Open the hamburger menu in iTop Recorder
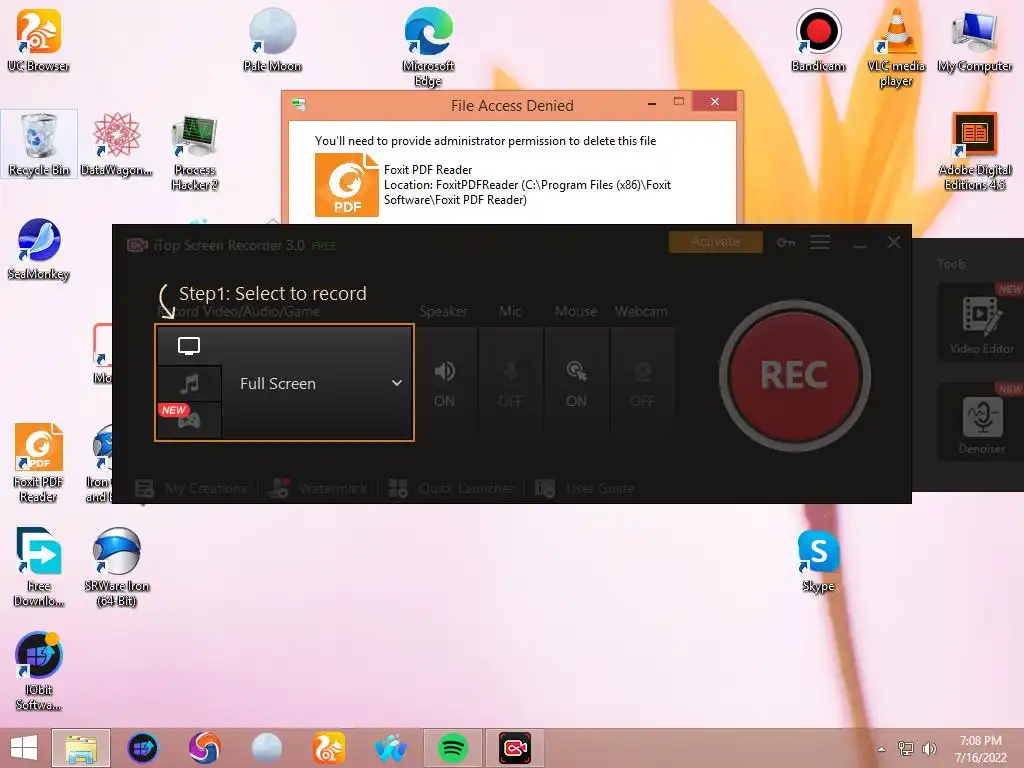The height and width of the screenshot is (768, 1024). pos(820,242)
